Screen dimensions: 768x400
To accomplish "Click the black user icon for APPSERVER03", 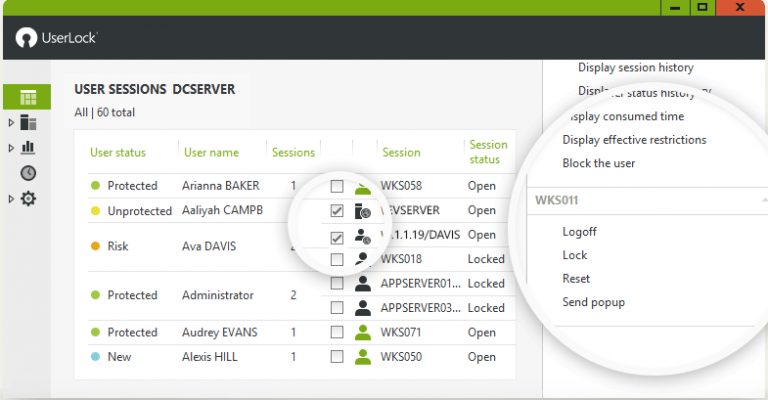I will click(x=363, y=308).
